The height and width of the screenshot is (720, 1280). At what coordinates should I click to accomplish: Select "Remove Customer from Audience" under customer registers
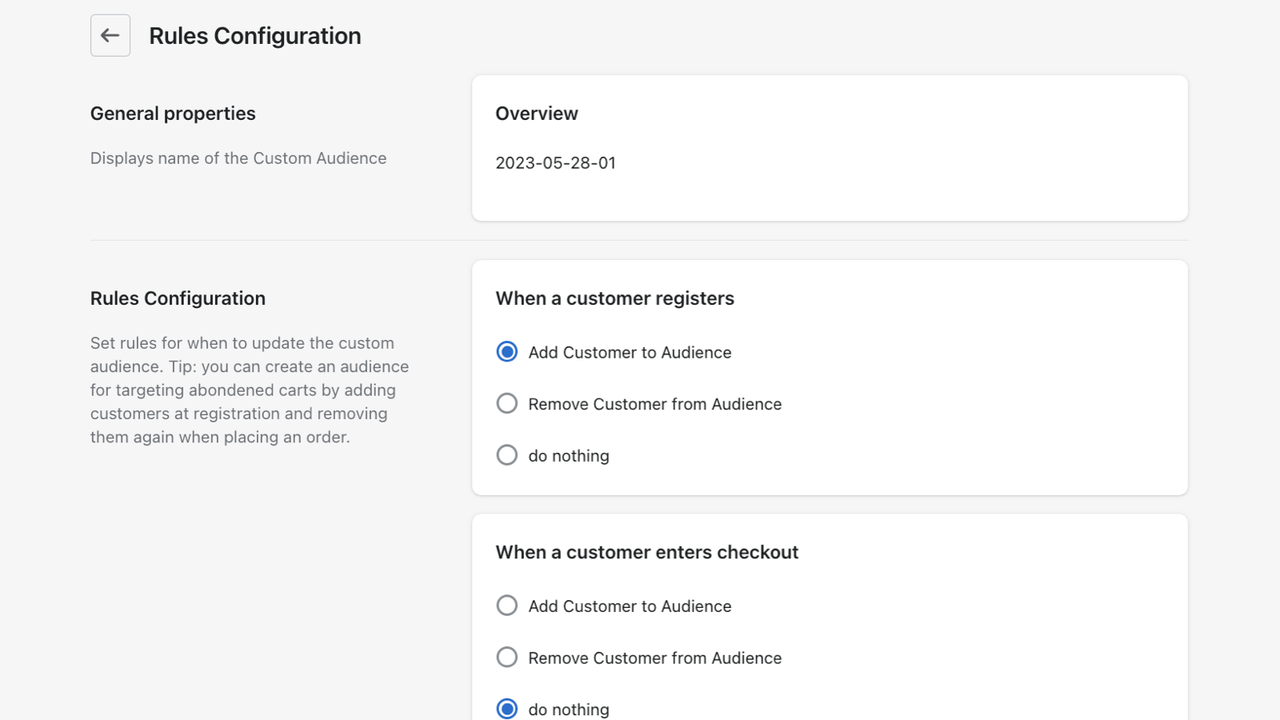coord(507,404)
